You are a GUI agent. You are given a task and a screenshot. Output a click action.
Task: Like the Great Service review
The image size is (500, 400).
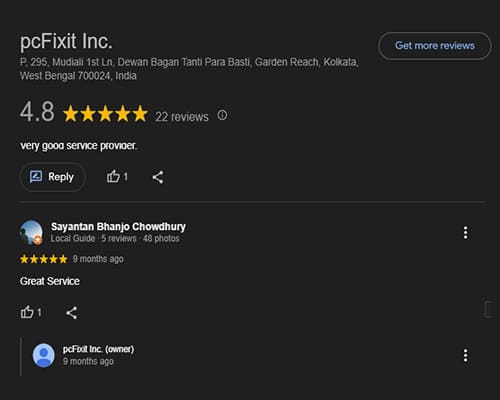tap(31, 312)
